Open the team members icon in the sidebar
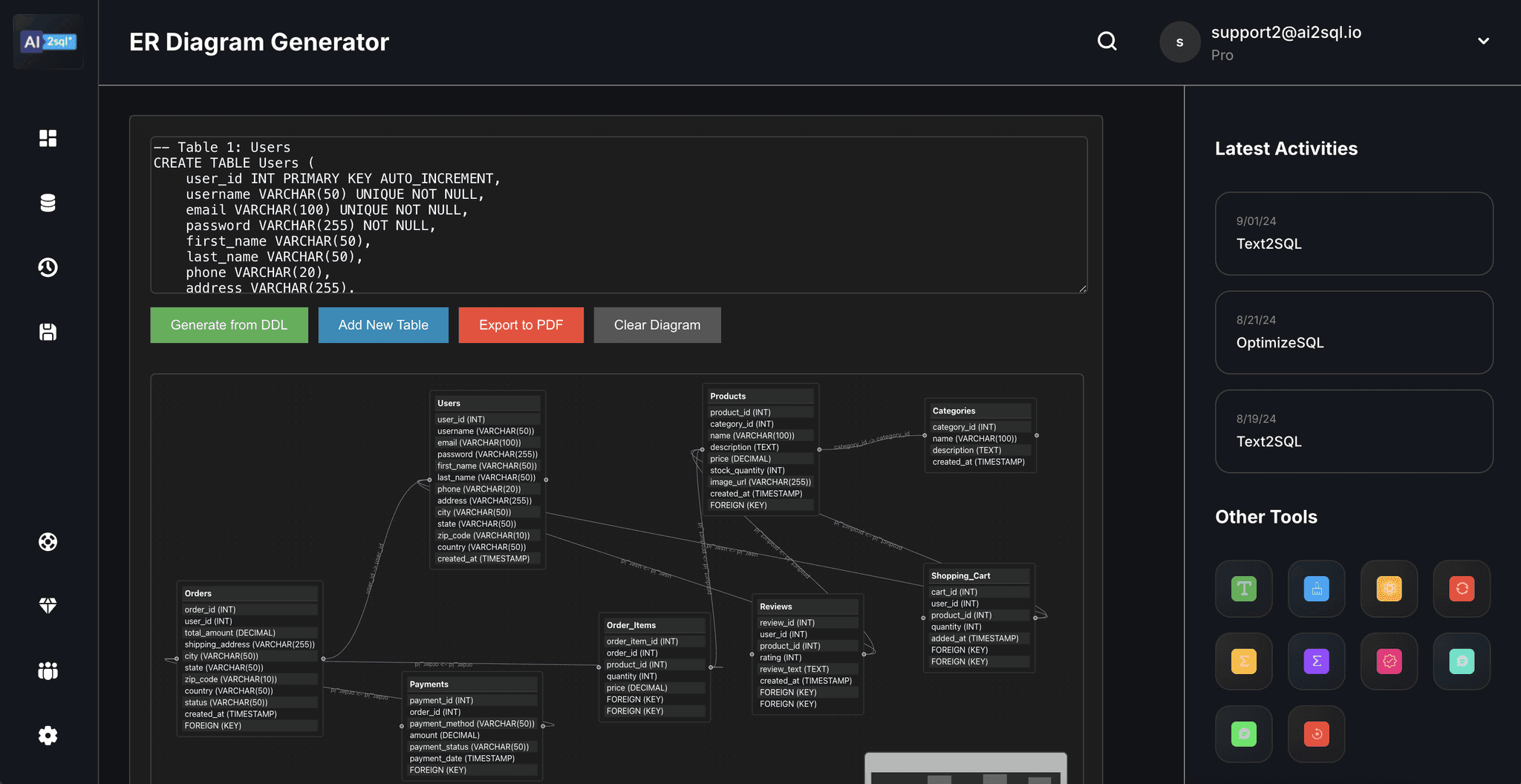Screen dimensions: 1521x784 (48, 670)
